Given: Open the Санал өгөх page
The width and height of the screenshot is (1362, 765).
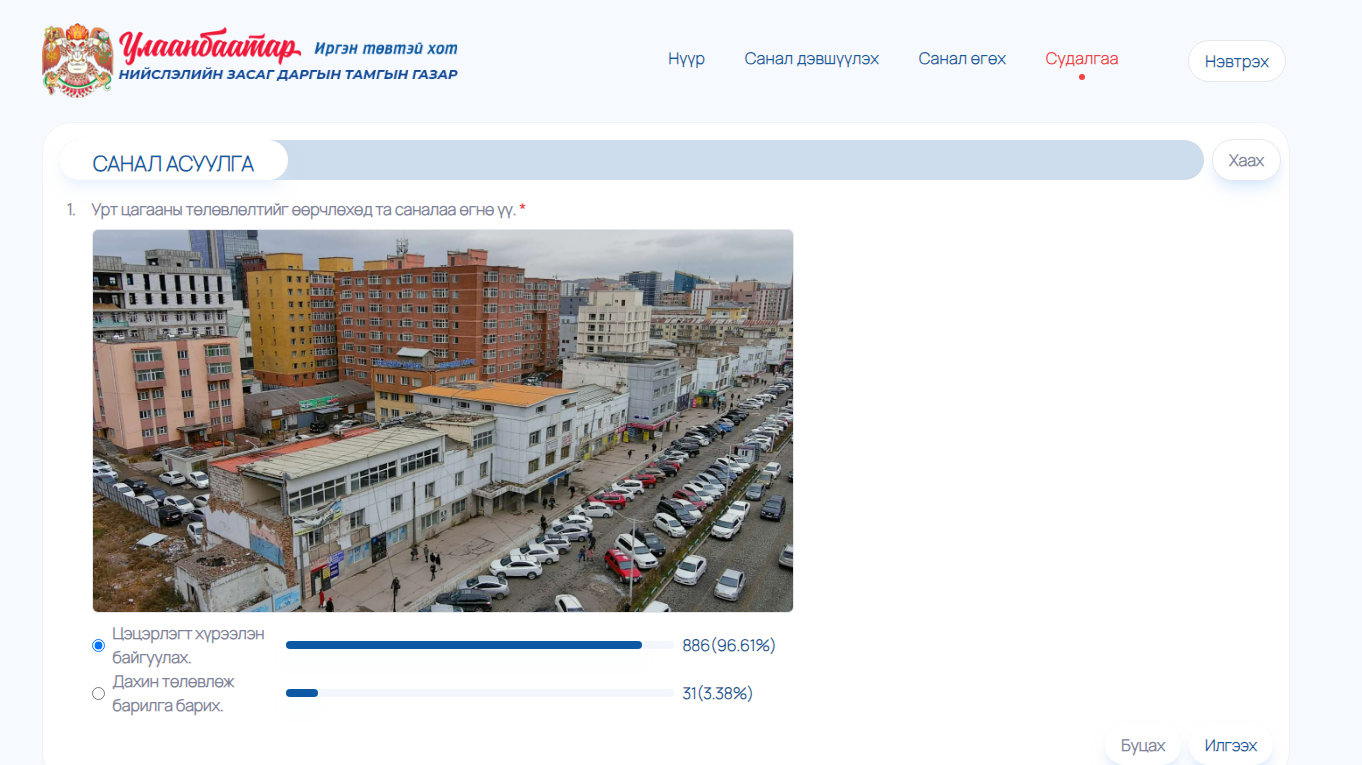Looking at the screenshot, I should tap(962, 59).
